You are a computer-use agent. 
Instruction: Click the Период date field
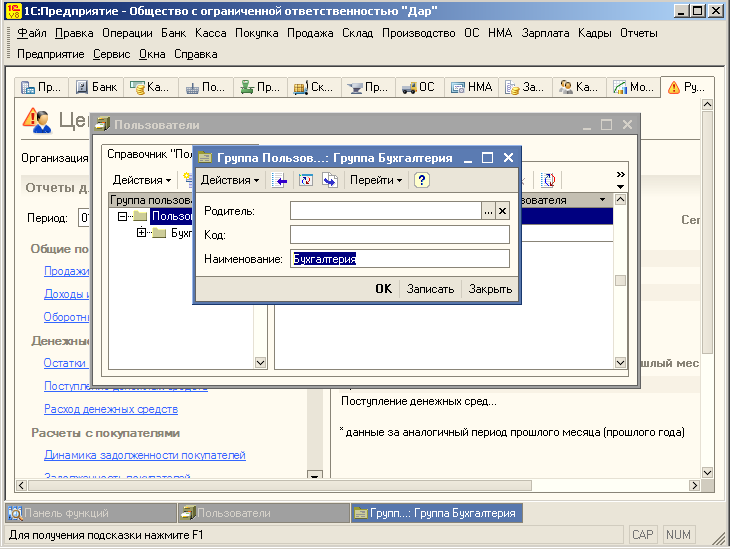pos(84,218)
